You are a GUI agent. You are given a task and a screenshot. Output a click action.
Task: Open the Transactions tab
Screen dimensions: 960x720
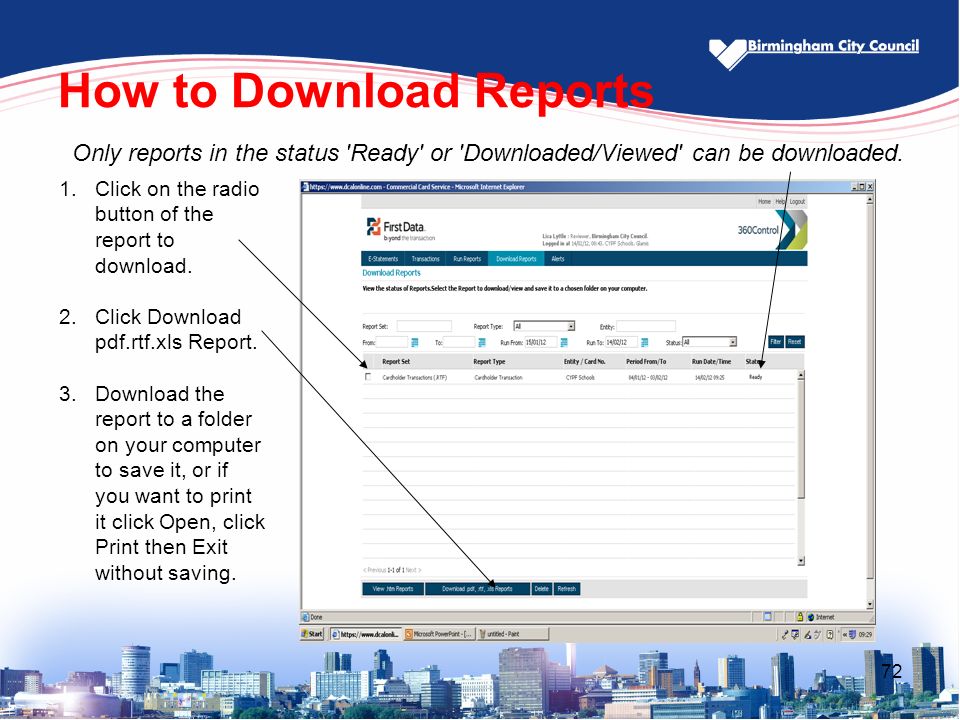(426, 259)
